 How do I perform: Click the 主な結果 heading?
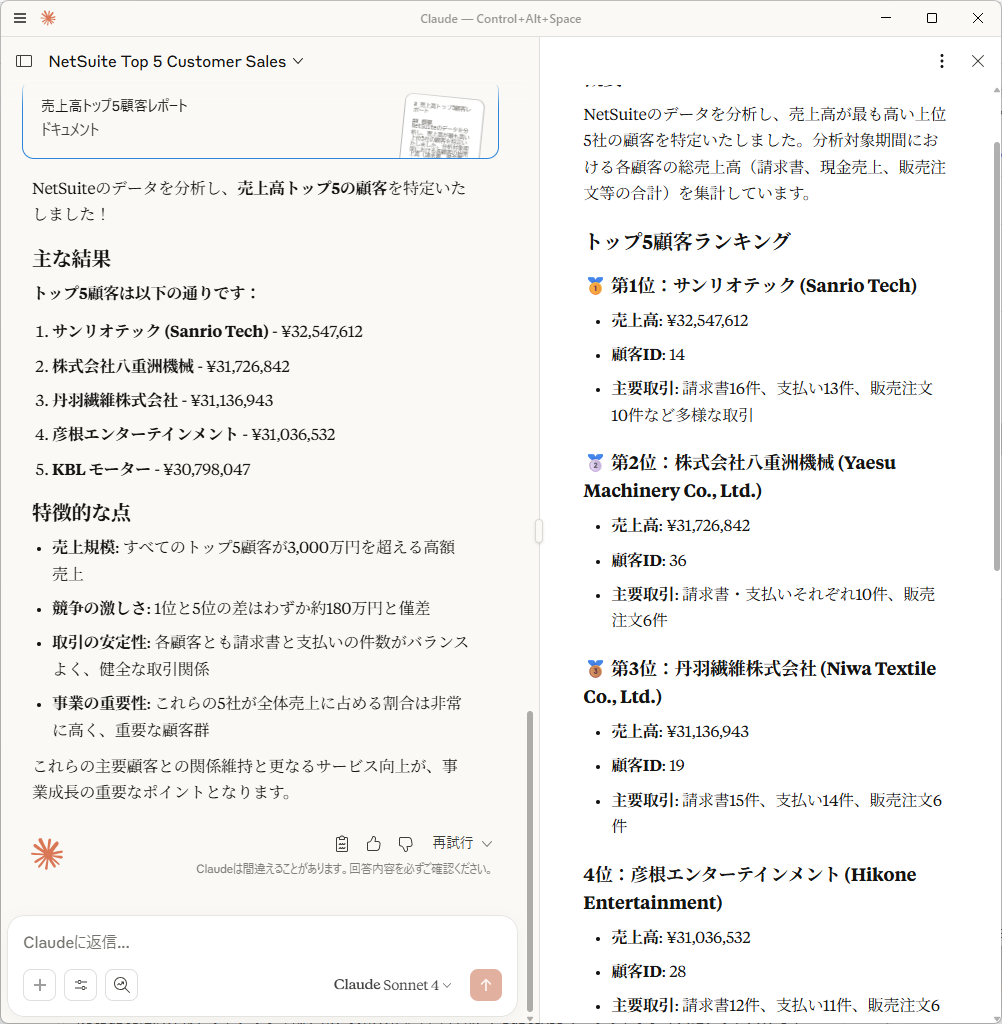pyautogui.click(x=72, y=259)
